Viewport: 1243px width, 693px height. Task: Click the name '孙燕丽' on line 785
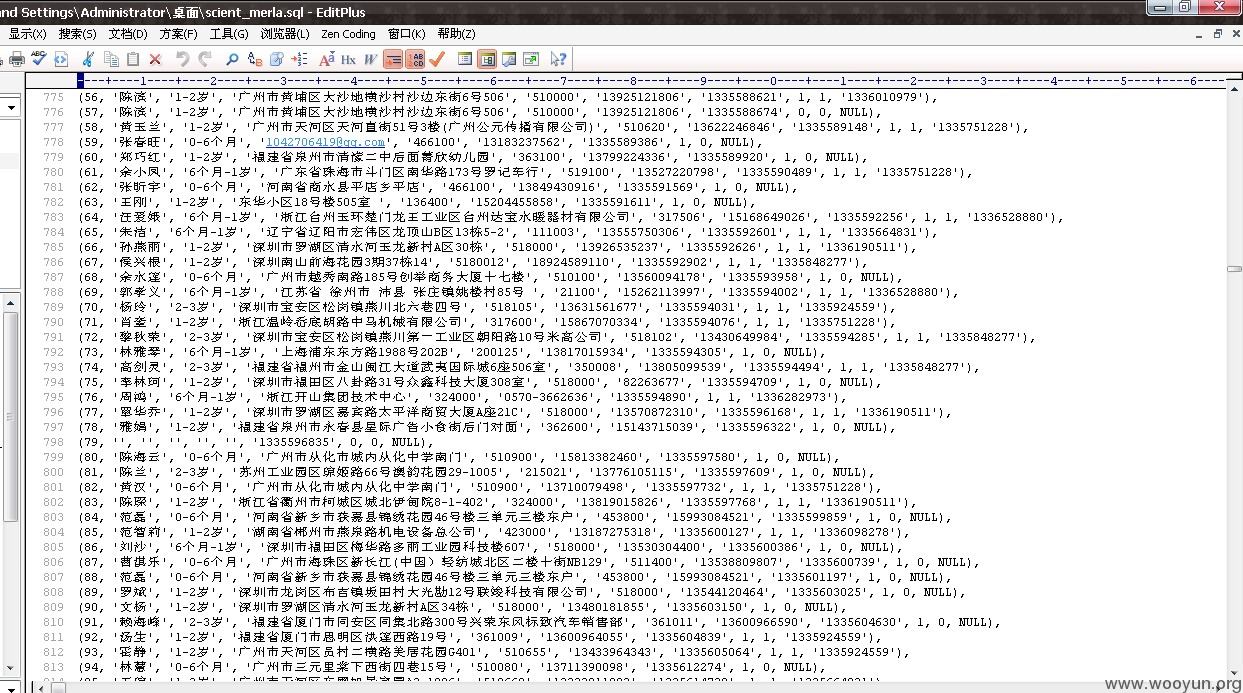point(140,247)
